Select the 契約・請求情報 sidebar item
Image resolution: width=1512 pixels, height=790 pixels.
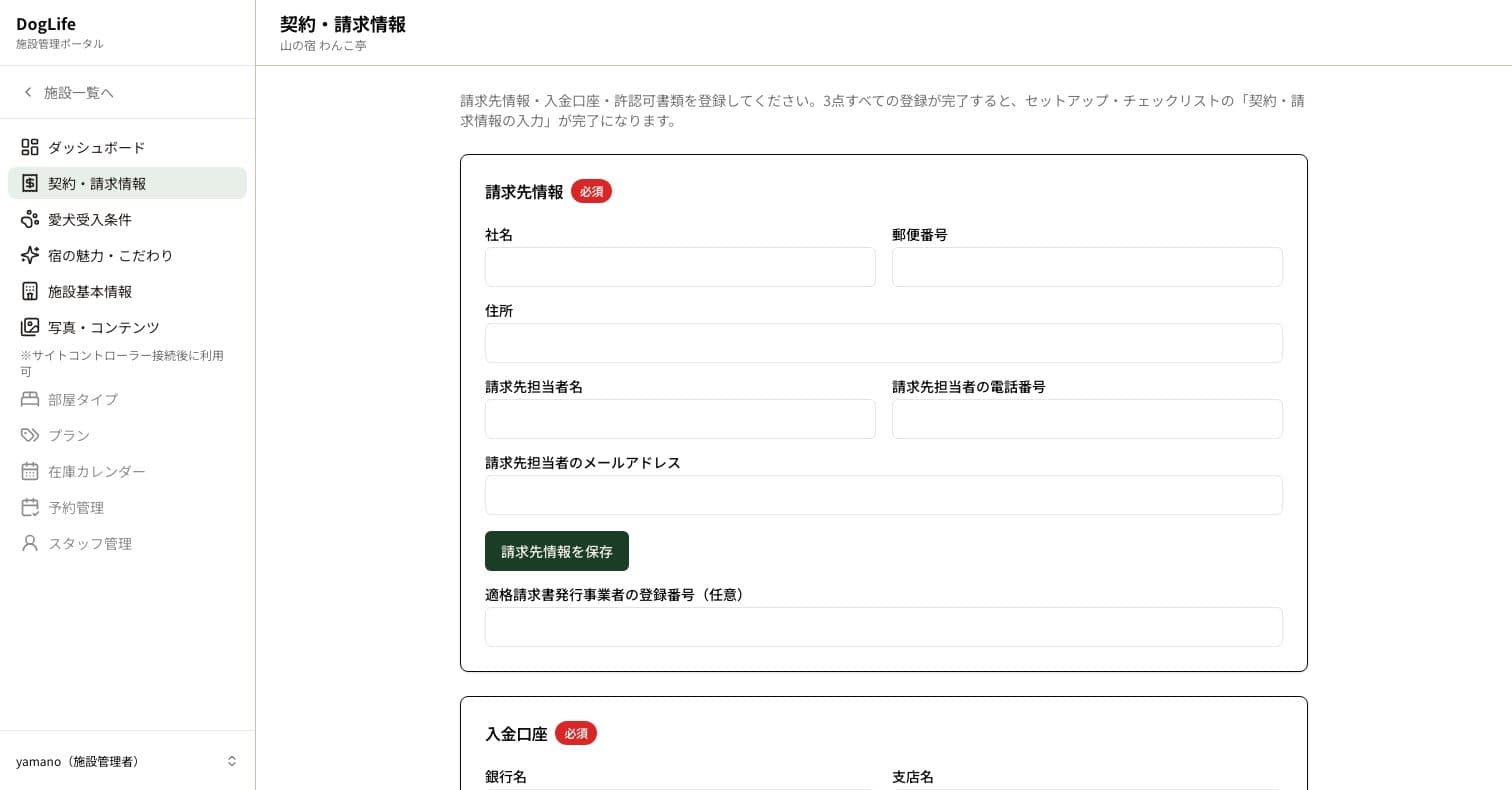click(127, 184)
